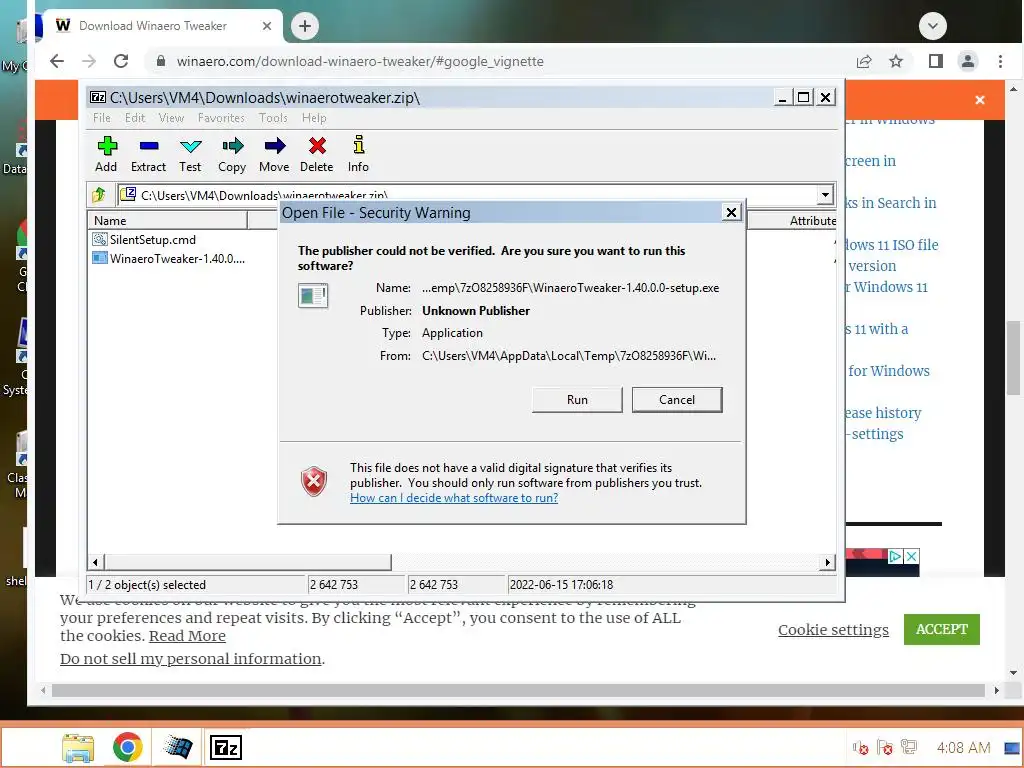Click the muted volume tray icon

(x=860, y=747)
